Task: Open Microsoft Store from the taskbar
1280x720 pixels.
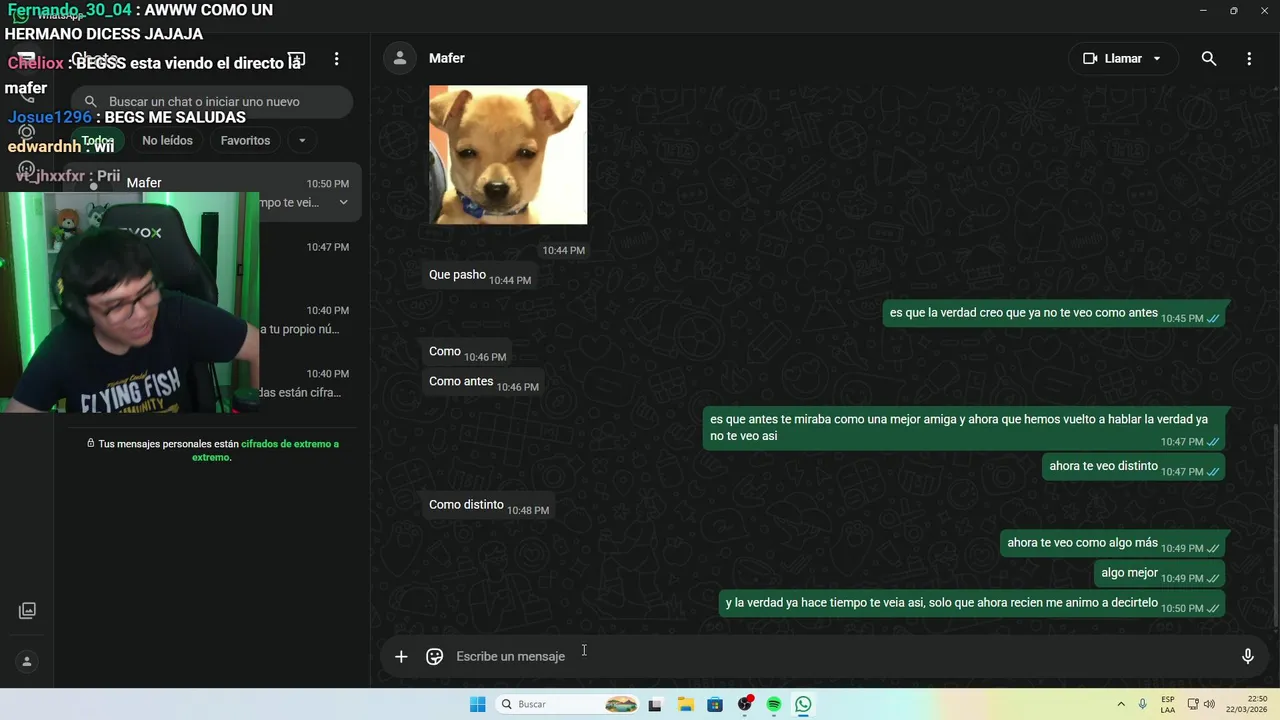Action: point(714,704)
